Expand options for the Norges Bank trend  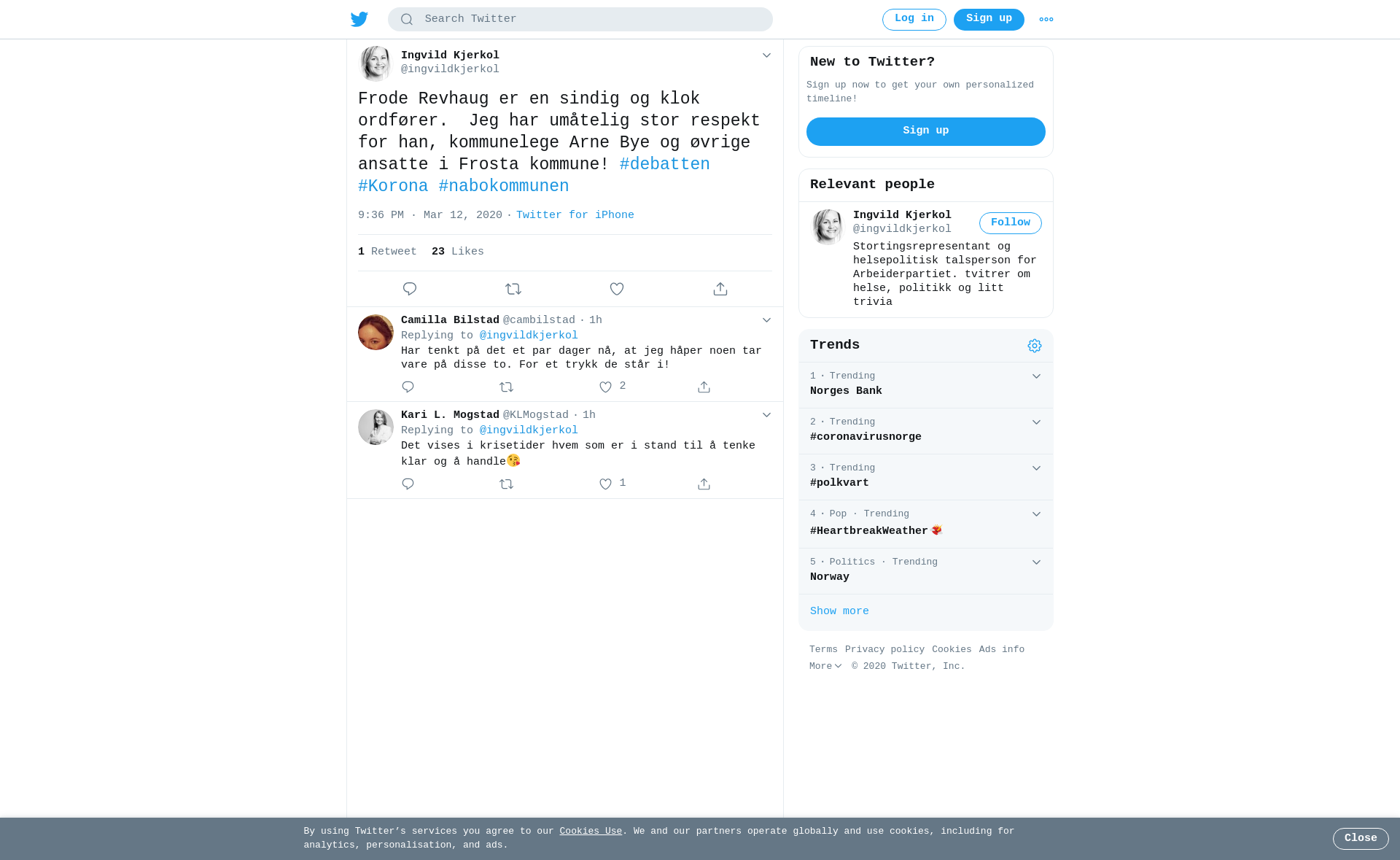coord(1036,376)
